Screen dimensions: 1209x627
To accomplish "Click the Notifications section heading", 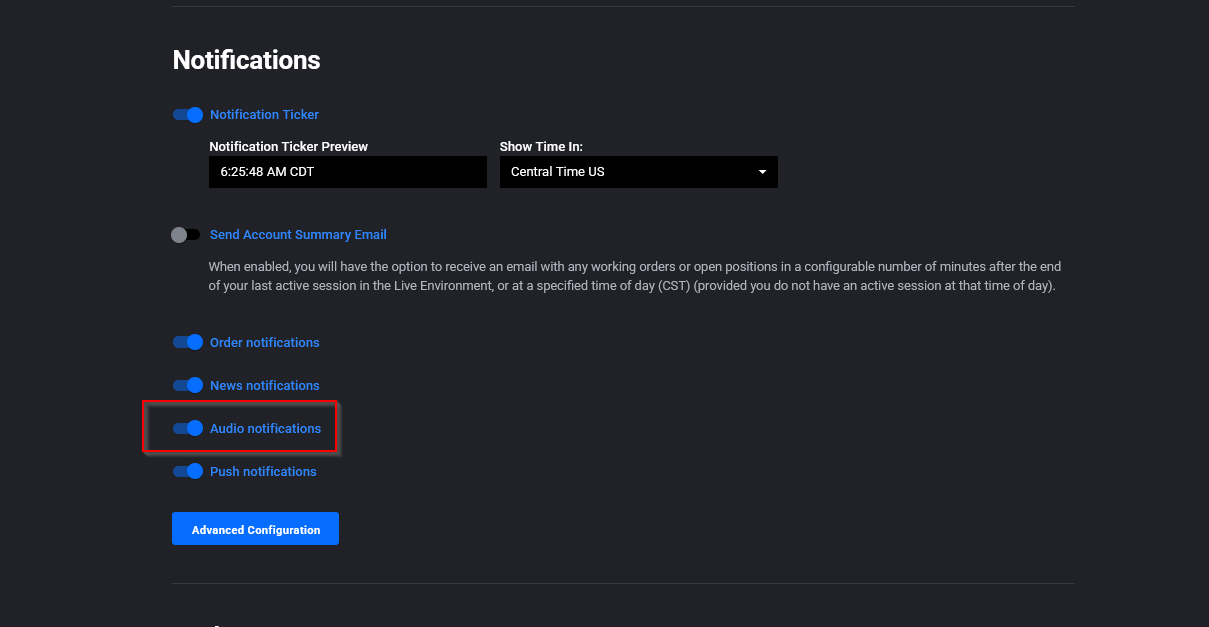I will tap(246, 60).
